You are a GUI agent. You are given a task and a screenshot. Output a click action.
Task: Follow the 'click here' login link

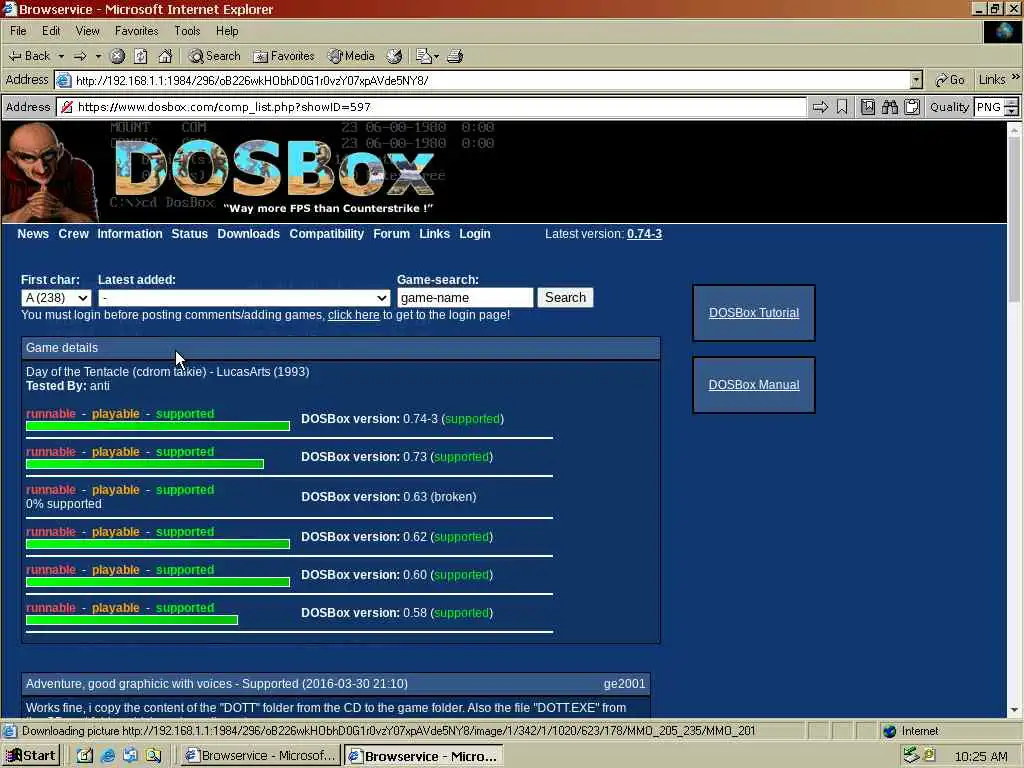[x=353, y=315]
